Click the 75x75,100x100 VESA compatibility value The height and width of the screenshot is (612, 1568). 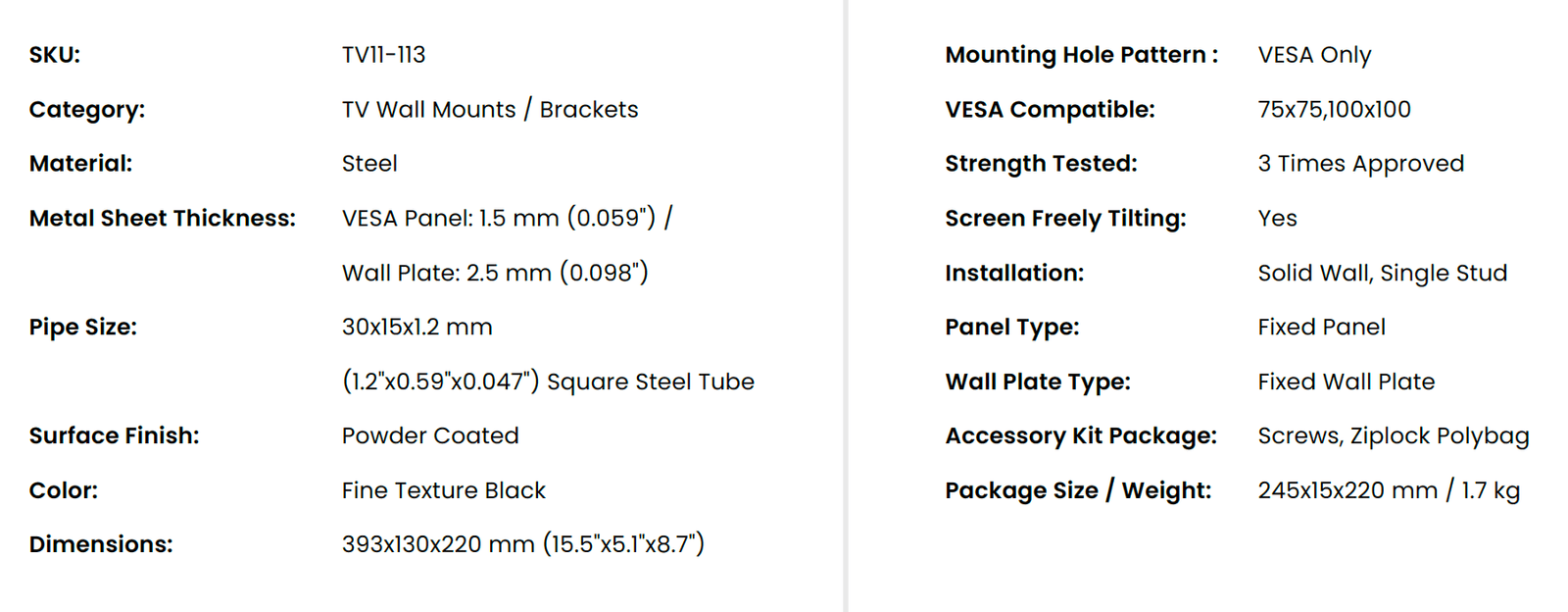pyautogui.click(x=1334, y=109)
